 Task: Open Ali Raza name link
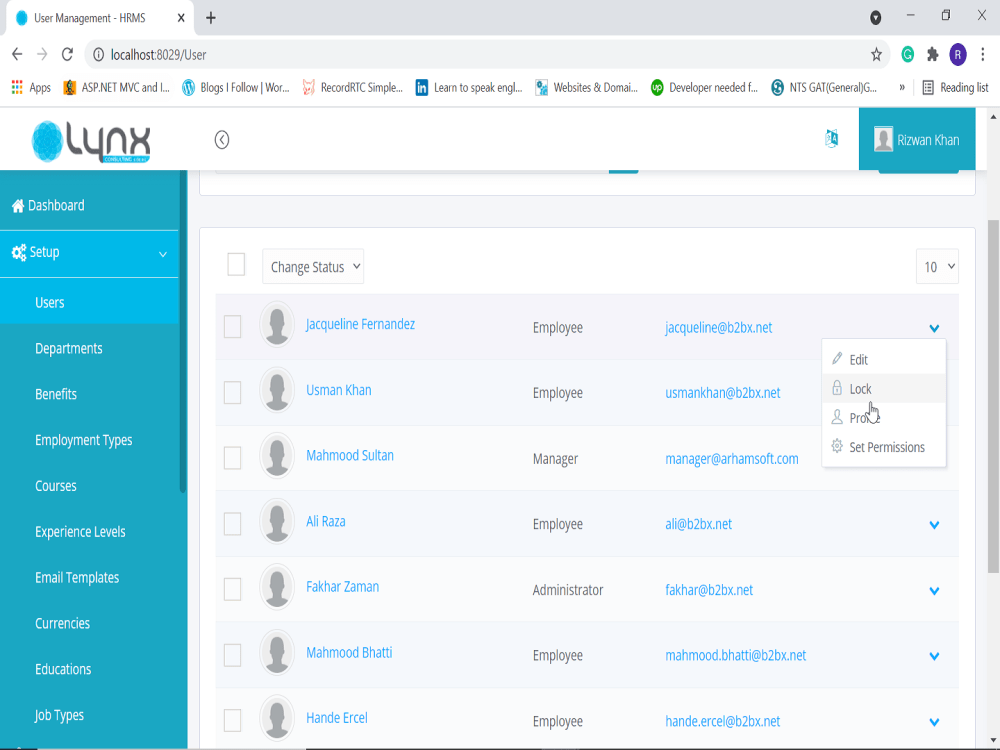point(325,522)
